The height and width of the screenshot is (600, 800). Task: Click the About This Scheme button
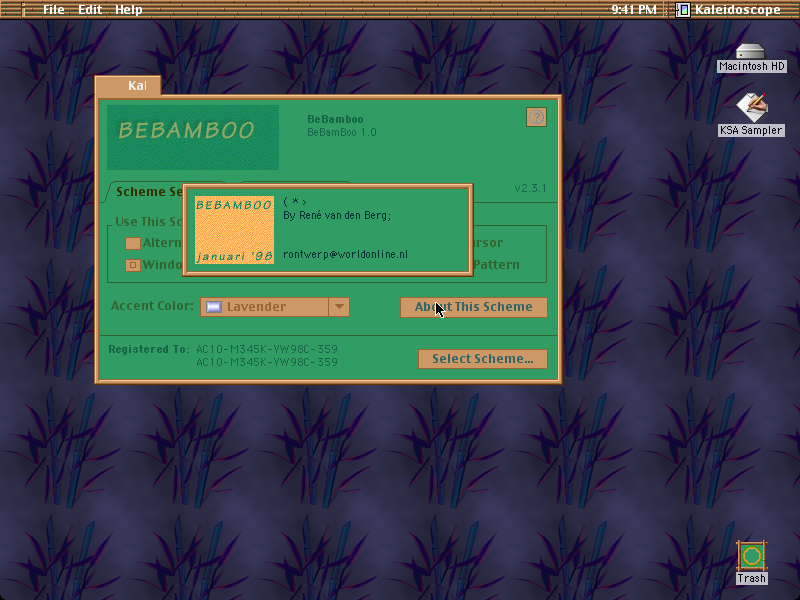pyautogui.click(x=473, y=307)
